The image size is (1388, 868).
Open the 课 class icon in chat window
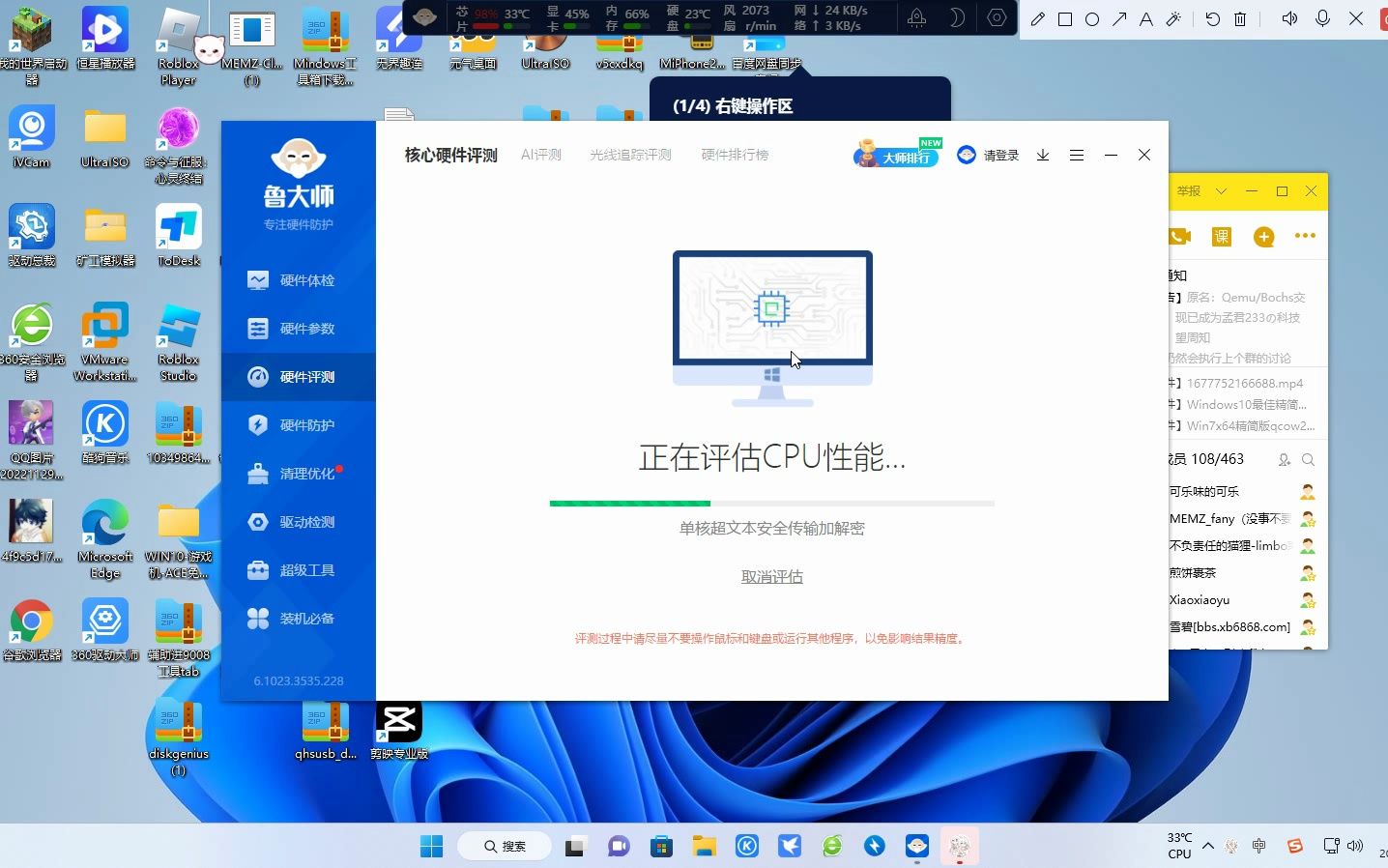[1222, 237]
